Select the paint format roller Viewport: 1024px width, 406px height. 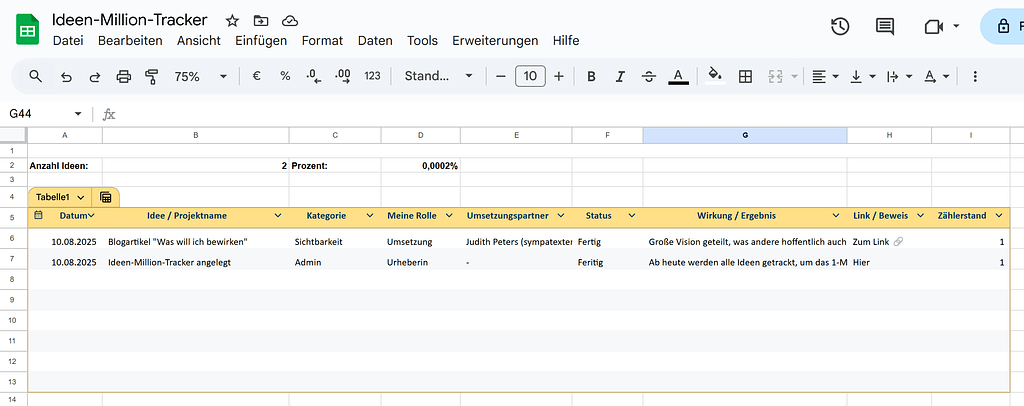pyautogui.click(x=152, y=76)
